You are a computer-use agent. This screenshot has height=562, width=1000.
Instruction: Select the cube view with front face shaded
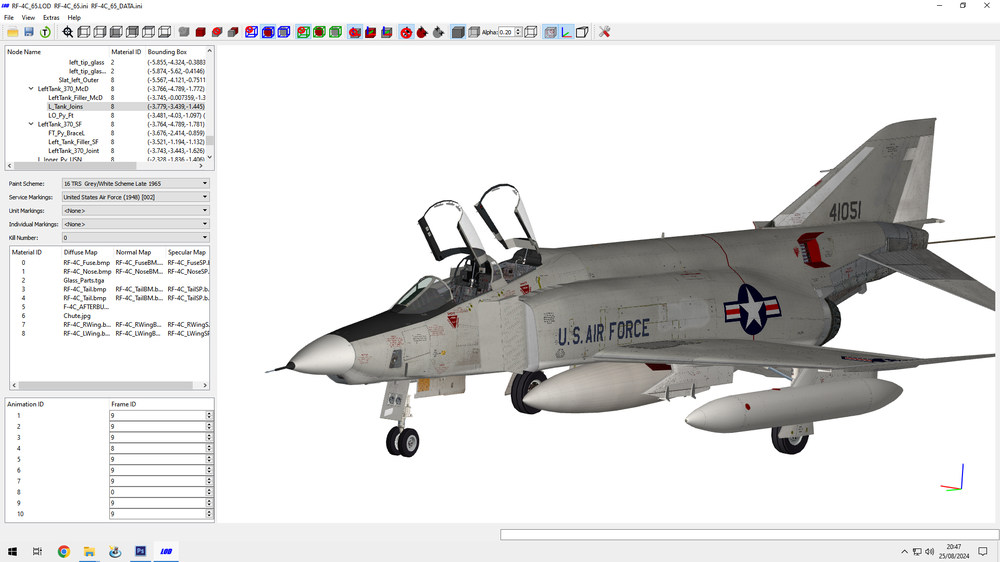(x=116, y=32)
